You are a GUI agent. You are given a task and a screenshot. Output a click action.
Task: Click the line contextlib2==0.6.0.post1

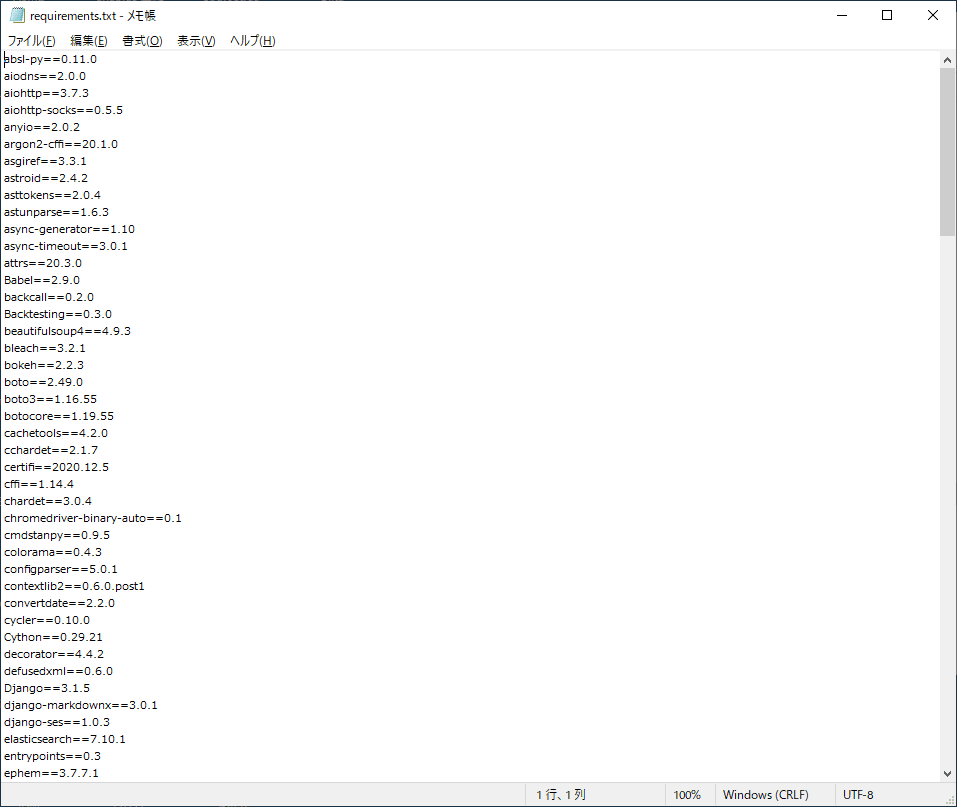(x=74, y=587)
